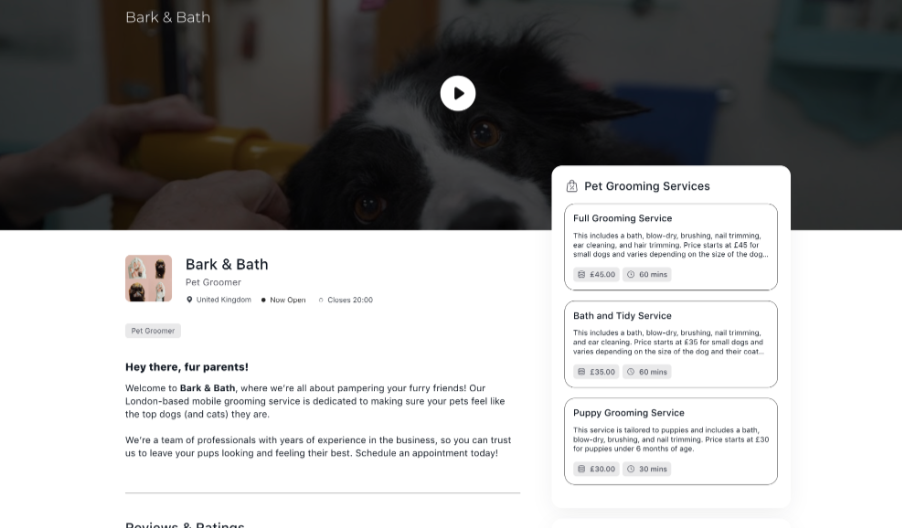
Task: Click the 30 mins duration badge
Action: [x=647, y=469]
